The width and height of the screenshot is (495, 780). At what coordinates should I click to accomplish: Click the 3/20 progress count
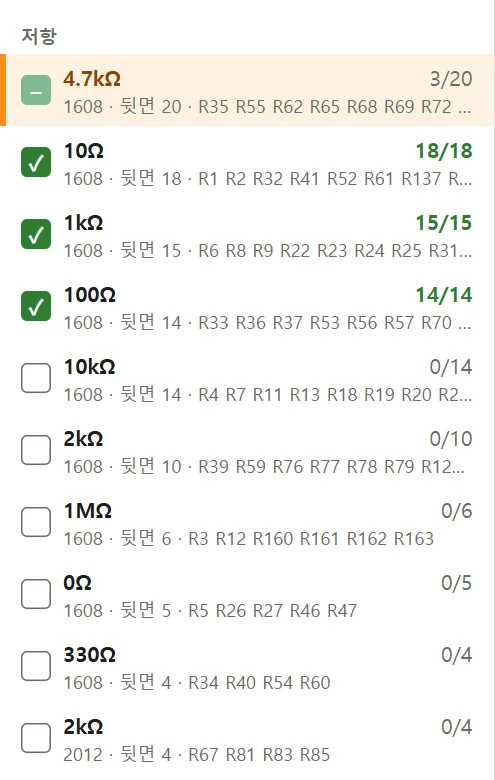[x=451, y=79]
